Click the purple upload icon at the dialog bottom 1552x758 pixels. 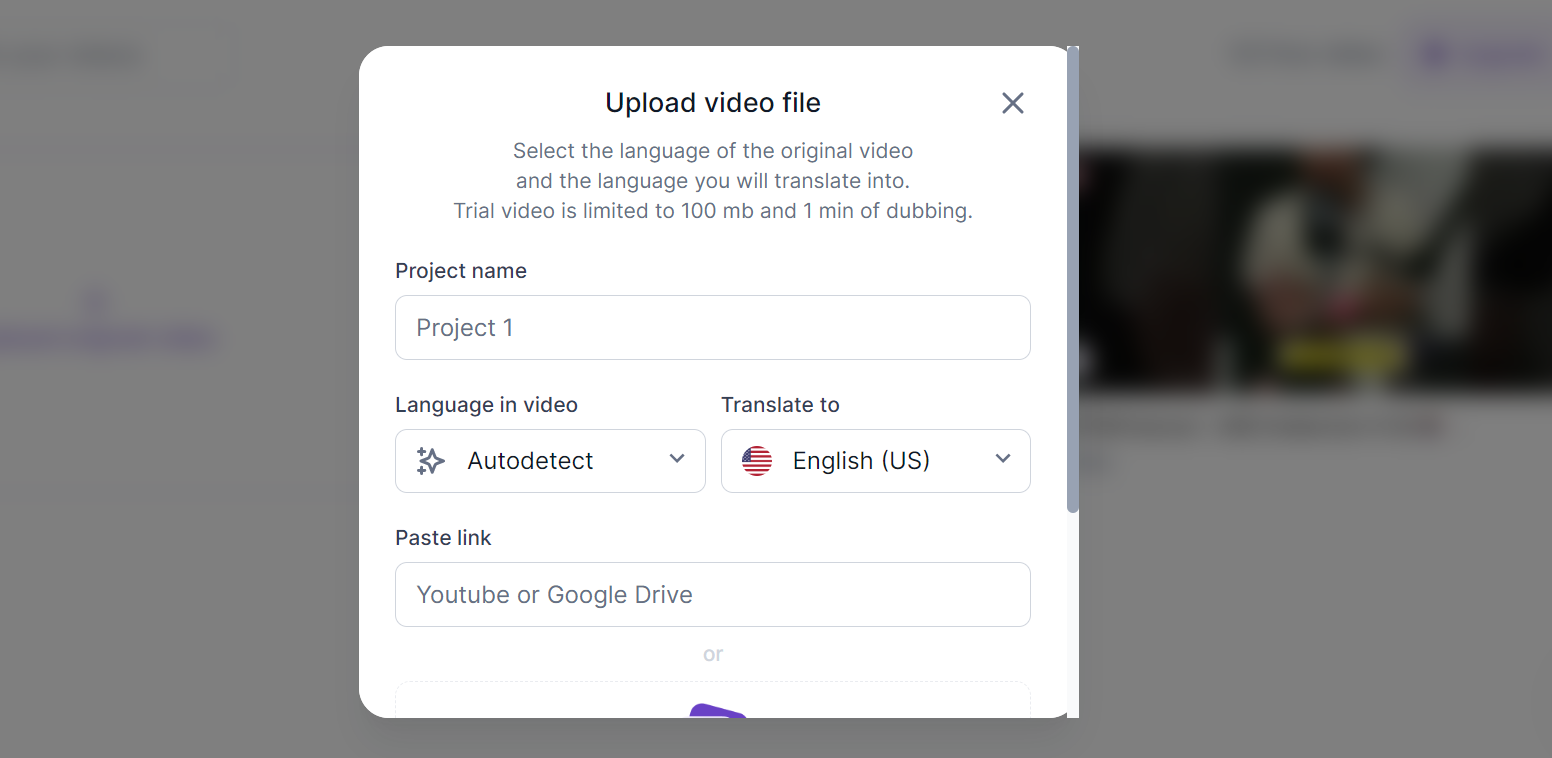pos(718,710)
